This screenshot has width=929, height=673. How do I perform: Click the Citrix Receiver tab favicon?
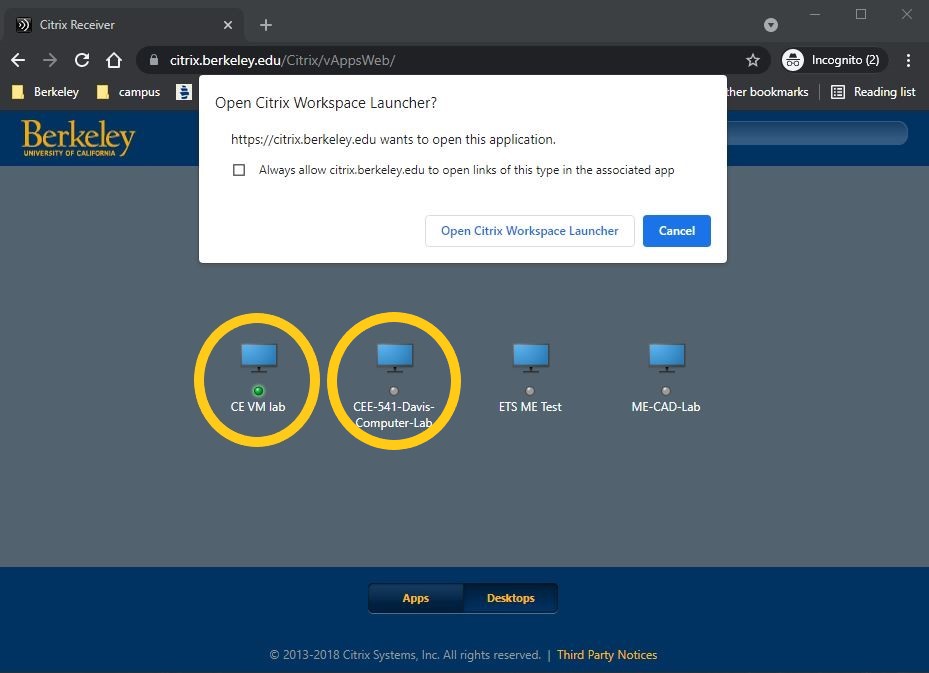[24, 25]
